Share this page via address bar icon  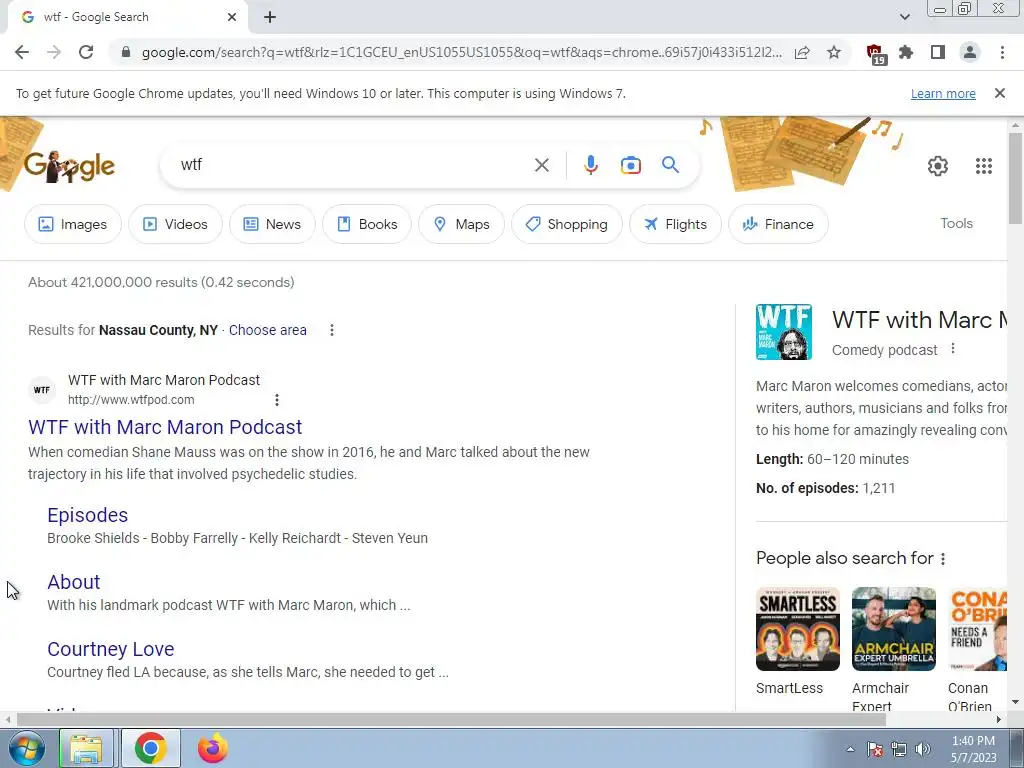click(x=802, y=52)
